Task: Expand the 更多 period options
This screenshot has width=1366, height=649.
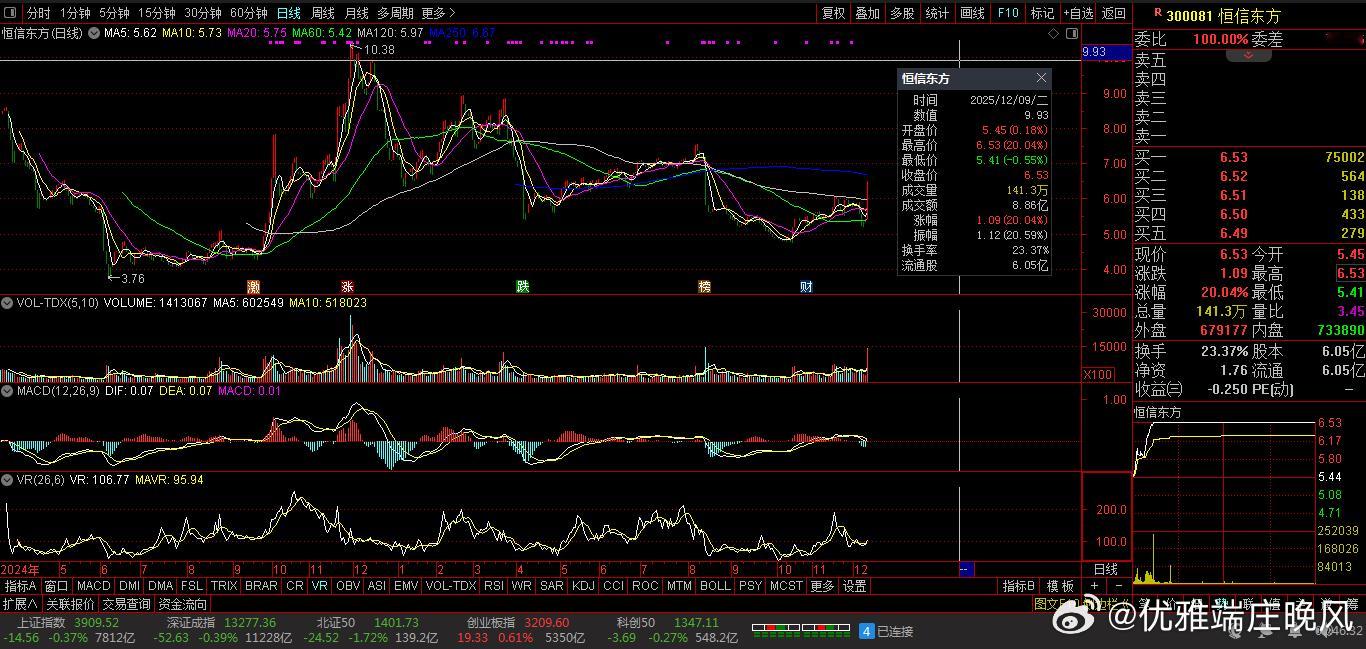Action: click(438, 13)
